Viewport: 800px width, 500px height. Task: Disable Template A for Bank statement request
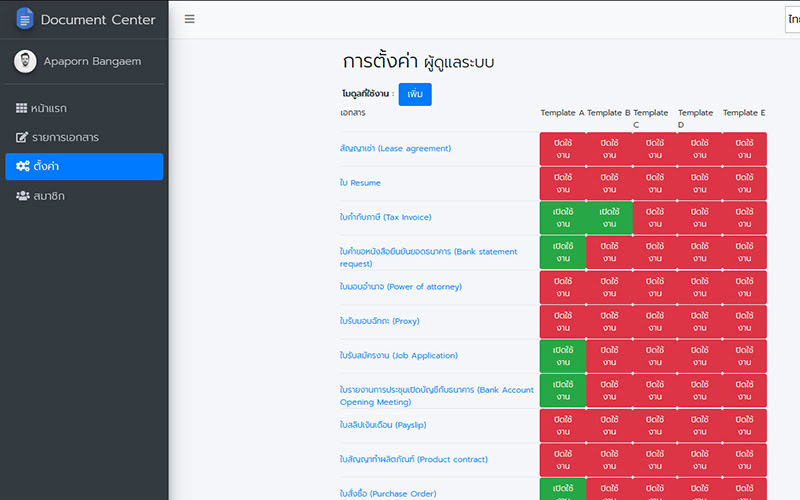click(x=562, y=251)
